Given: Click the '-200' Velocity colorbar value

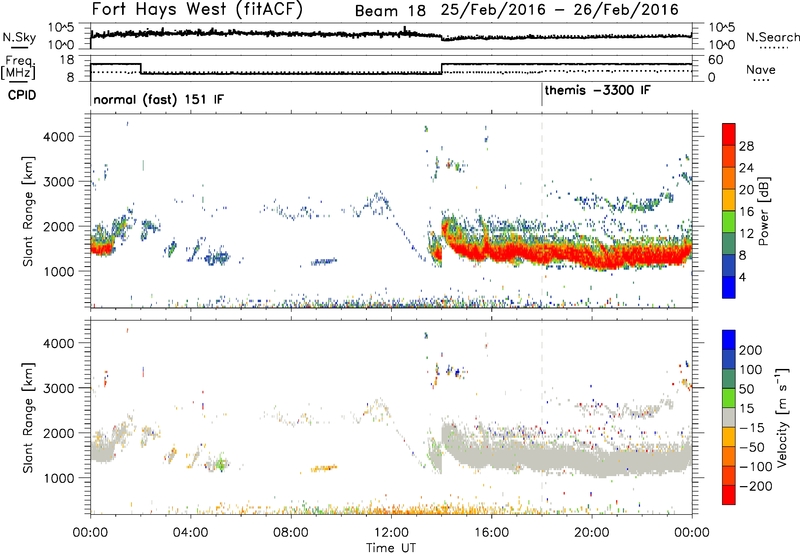Looking at the screenshot, I should tap(756, 486).
